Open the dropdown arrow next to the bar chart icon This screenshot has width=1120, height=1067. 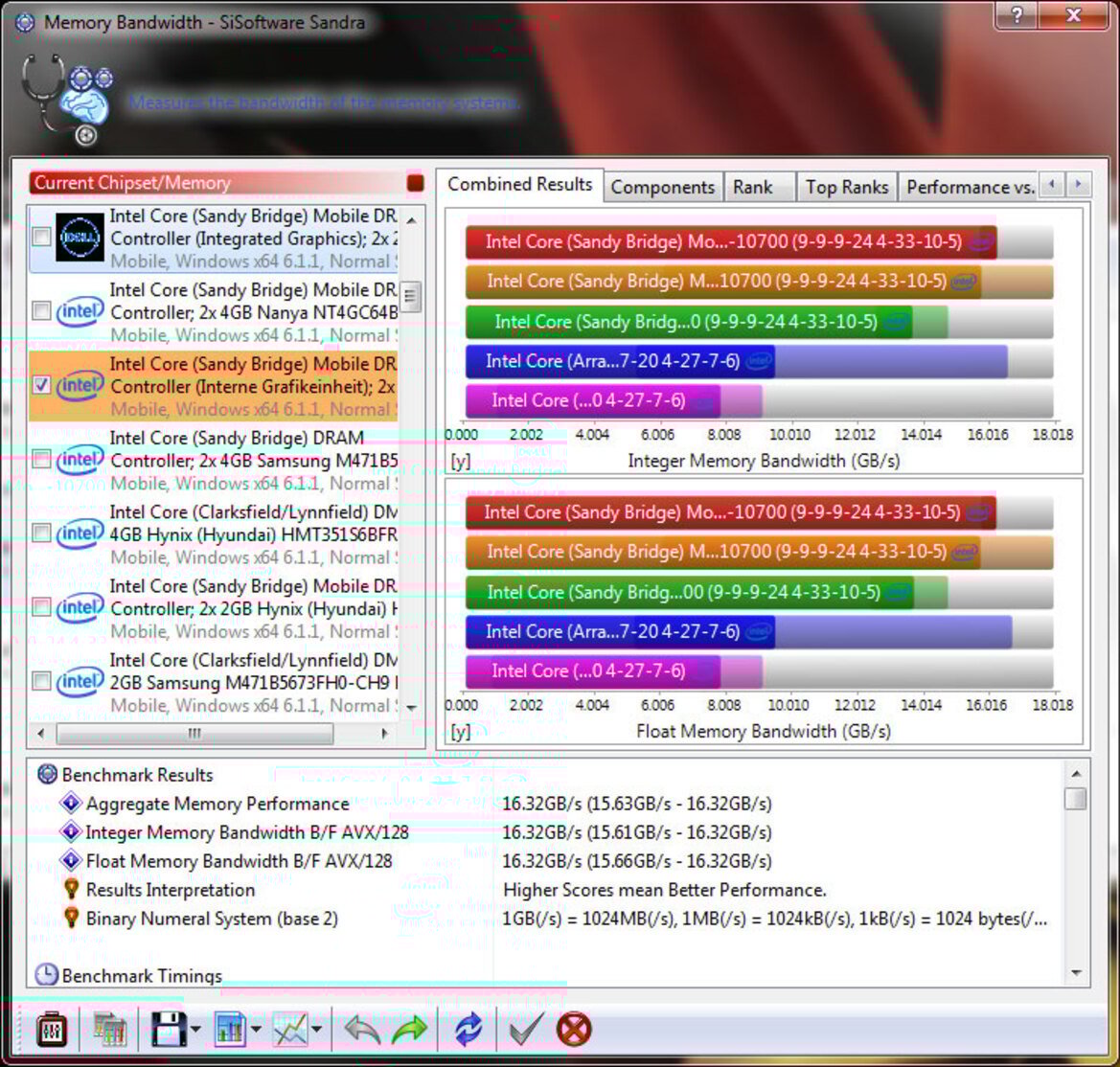256,1030
